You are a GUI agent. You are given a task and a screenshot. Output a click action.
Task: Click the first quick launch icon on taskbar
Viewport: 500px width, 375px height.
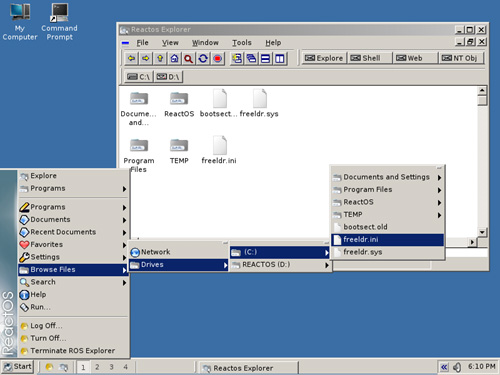(x=49, y=367)
